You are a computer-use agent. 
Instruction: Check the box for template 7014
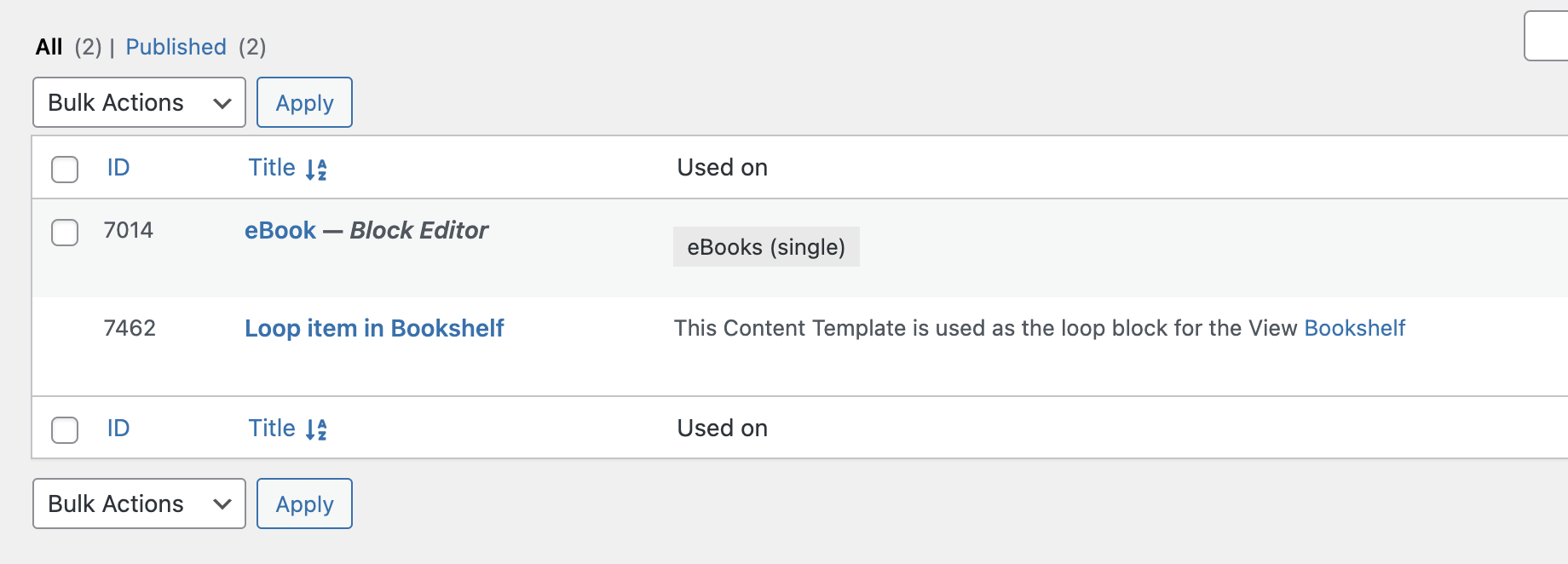coord(65,233)
